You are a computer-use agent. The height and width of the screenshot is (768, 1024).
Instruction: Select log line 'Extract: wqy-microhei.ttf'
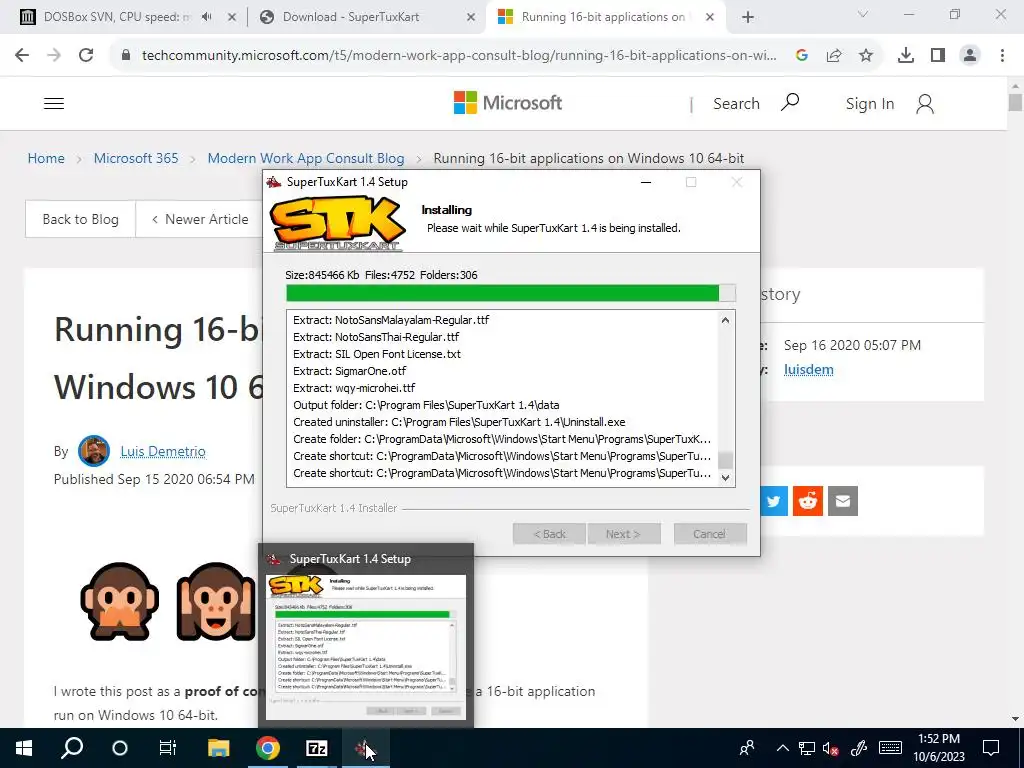click(354, 388)
